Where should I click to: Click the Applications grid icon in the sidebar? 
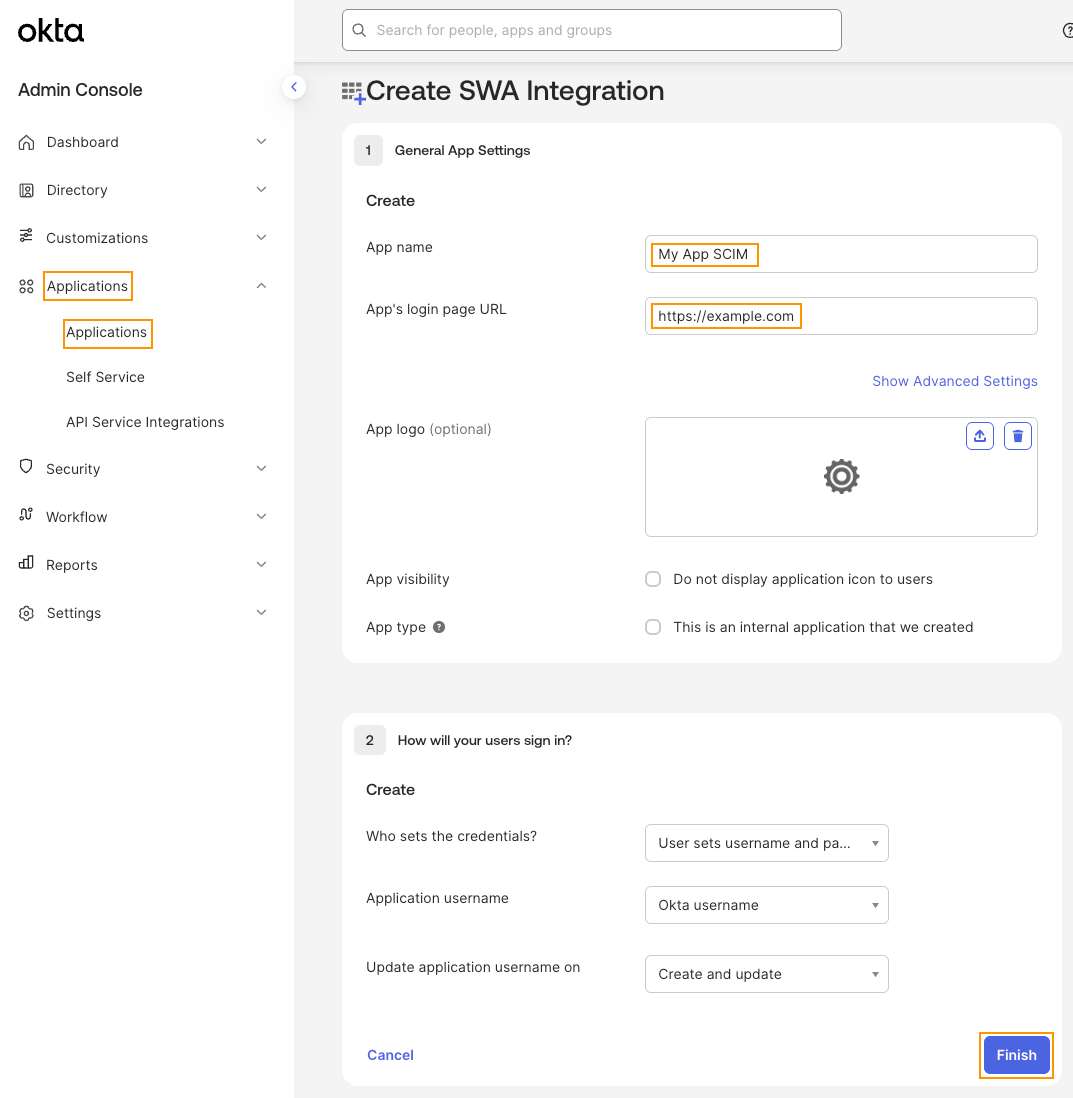pyautogui.click(x=27, y=286)
